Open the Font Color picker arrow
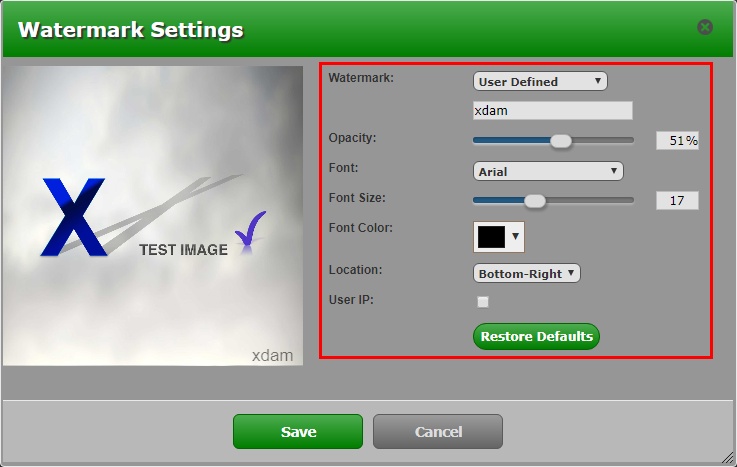 tap(516, 237)
